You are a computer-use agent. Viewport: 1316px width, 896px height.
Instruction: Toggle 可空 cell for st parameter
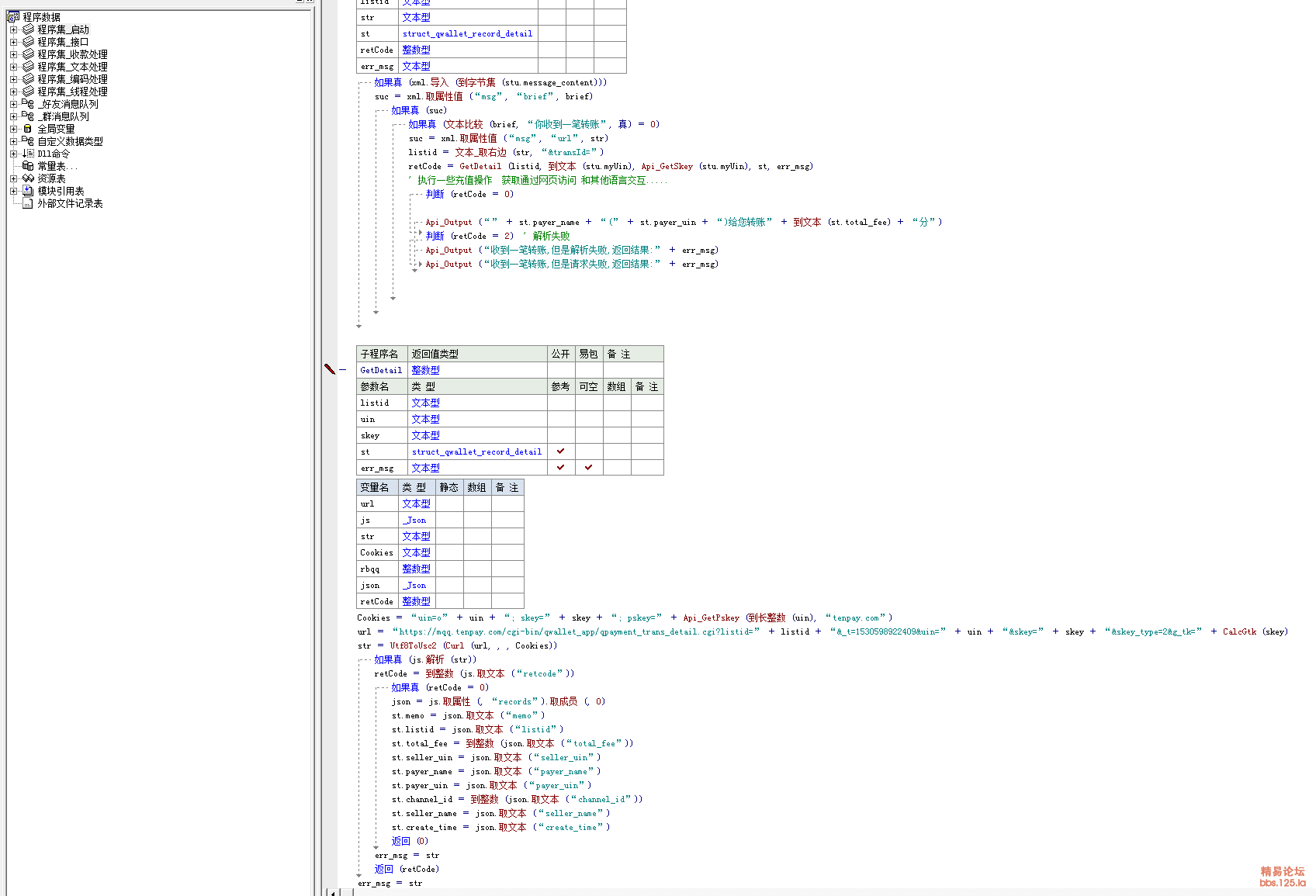pyautogui.click(x=589, y=451)
